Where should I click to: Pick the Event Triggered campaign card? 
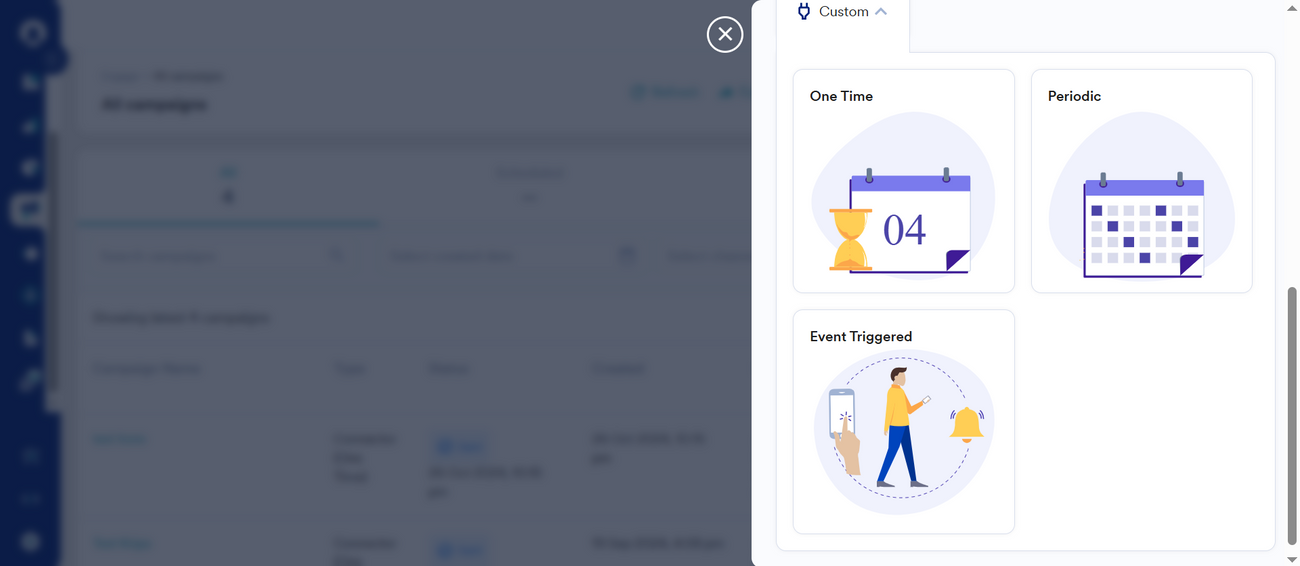[903, 421]
